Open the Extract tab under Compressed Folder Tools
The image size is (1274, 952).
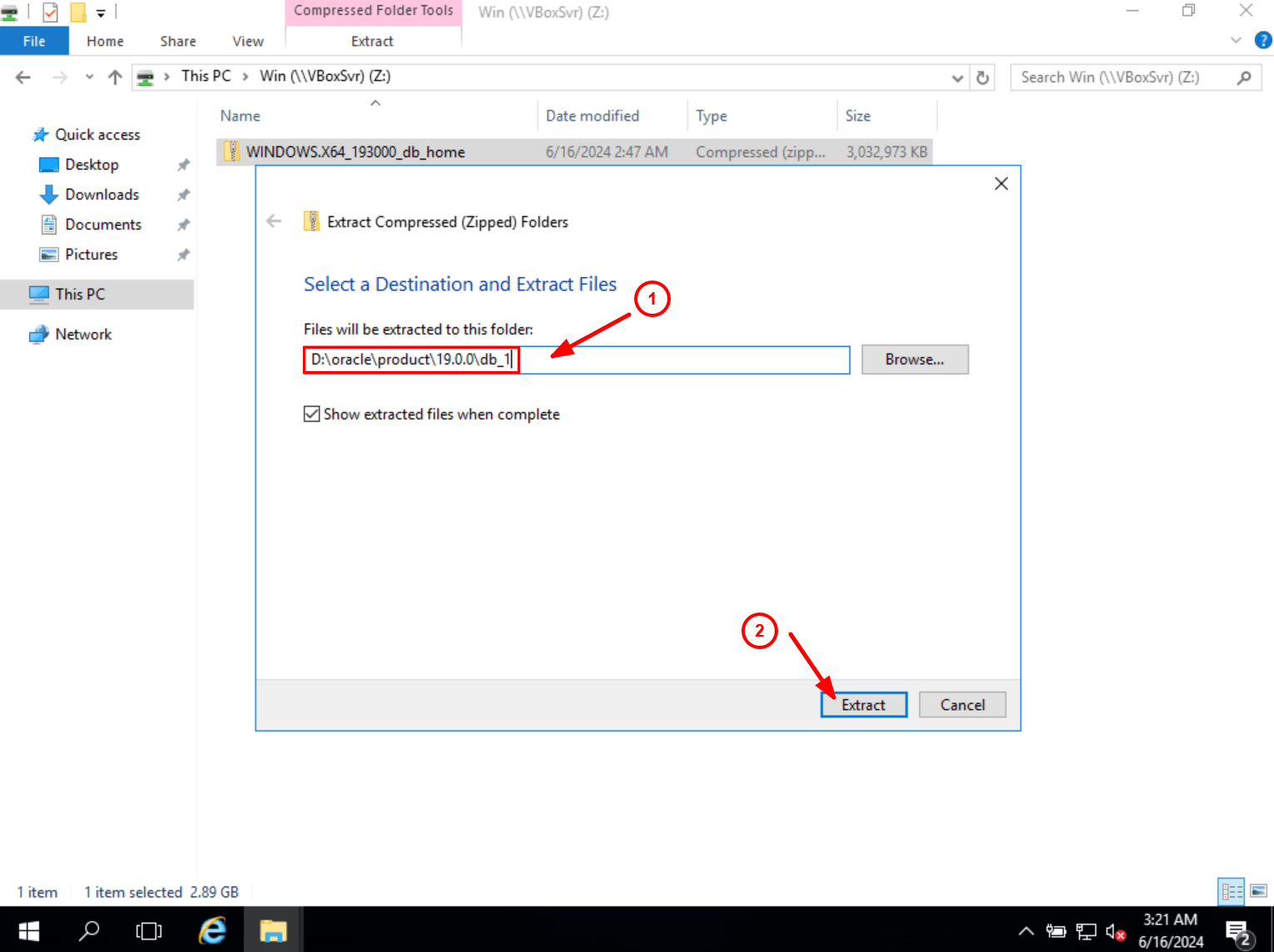click(372, 40)
